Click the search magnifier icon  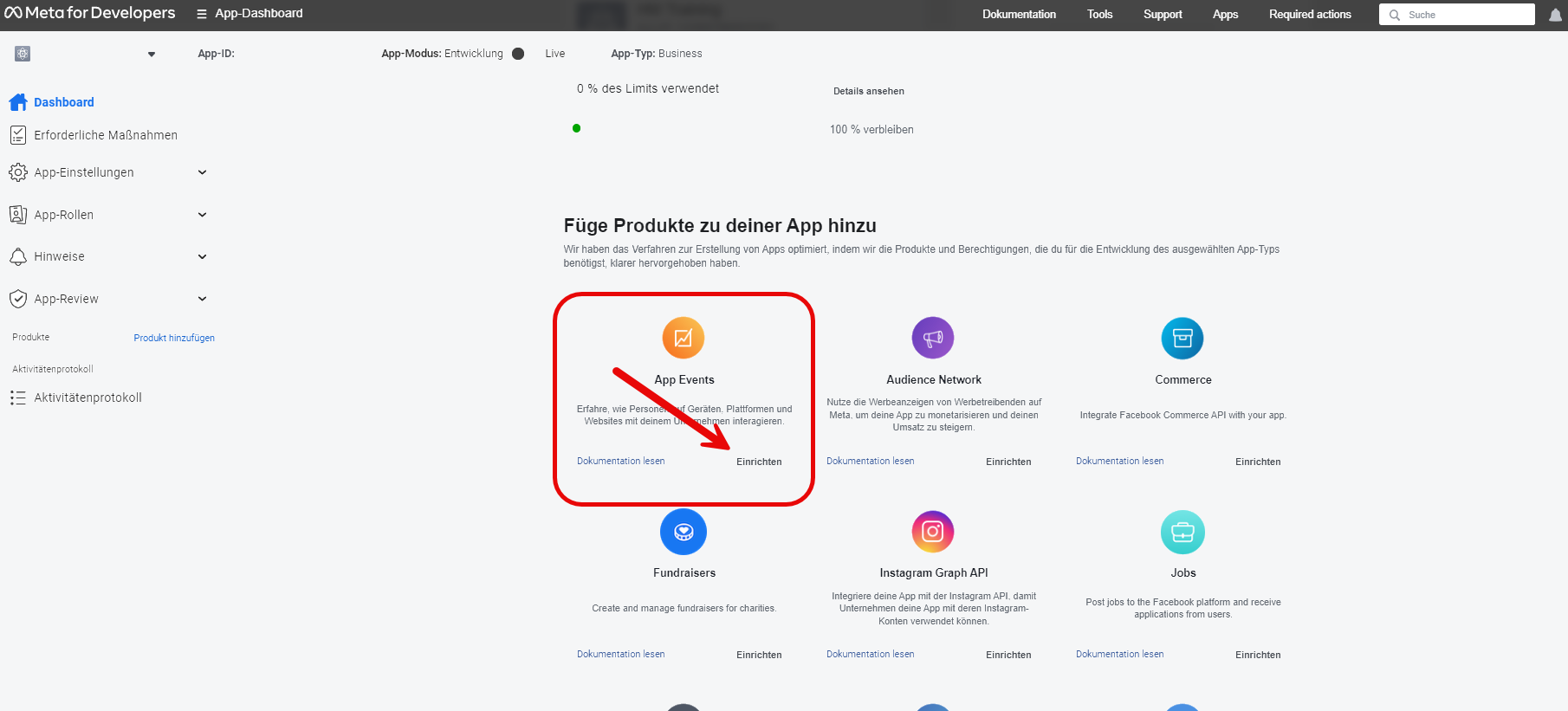1395,15
